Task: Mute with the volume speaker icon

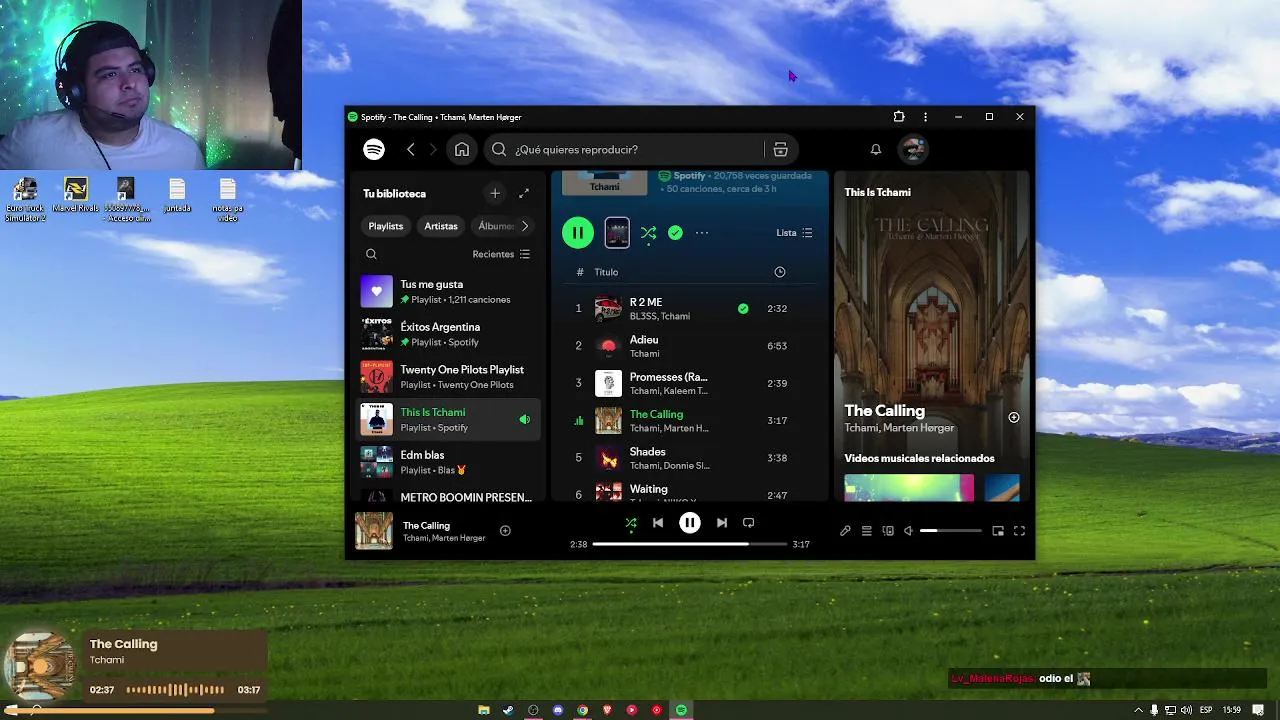Action: point(908,531)
